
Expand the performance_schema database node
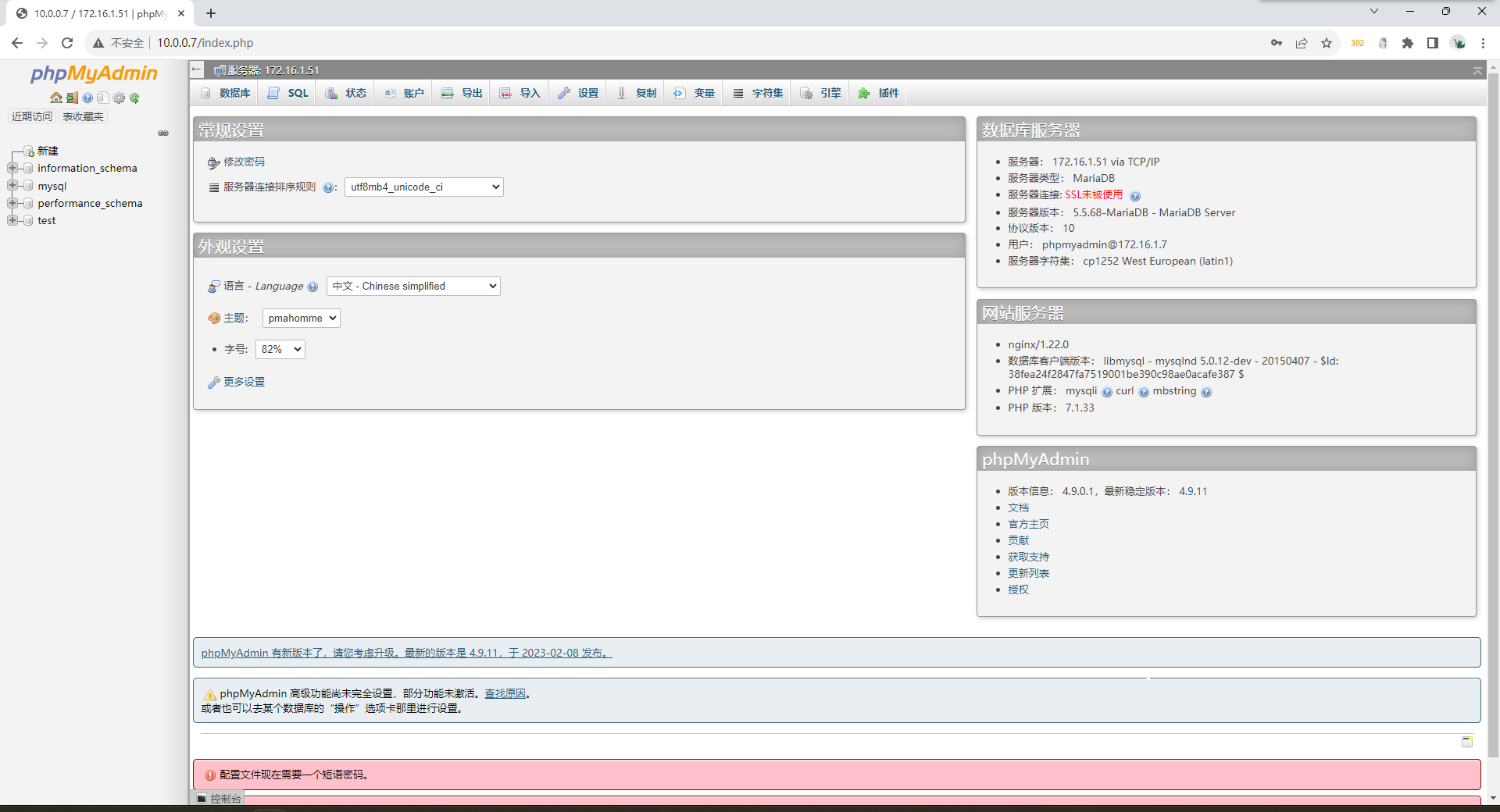click(x=12, y=203)
